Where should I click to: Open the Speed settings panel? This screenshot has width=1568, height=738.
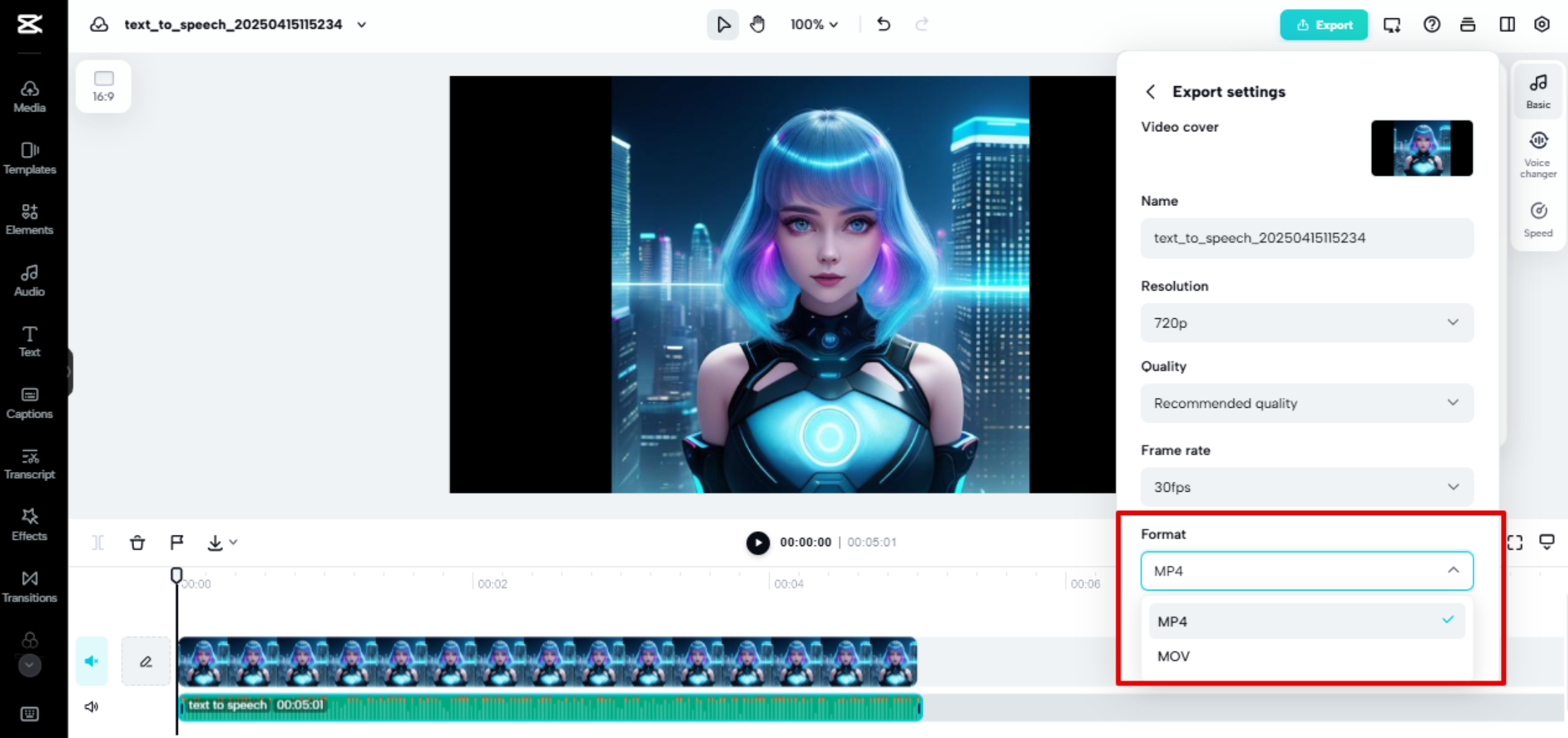tap(1538, 219)
